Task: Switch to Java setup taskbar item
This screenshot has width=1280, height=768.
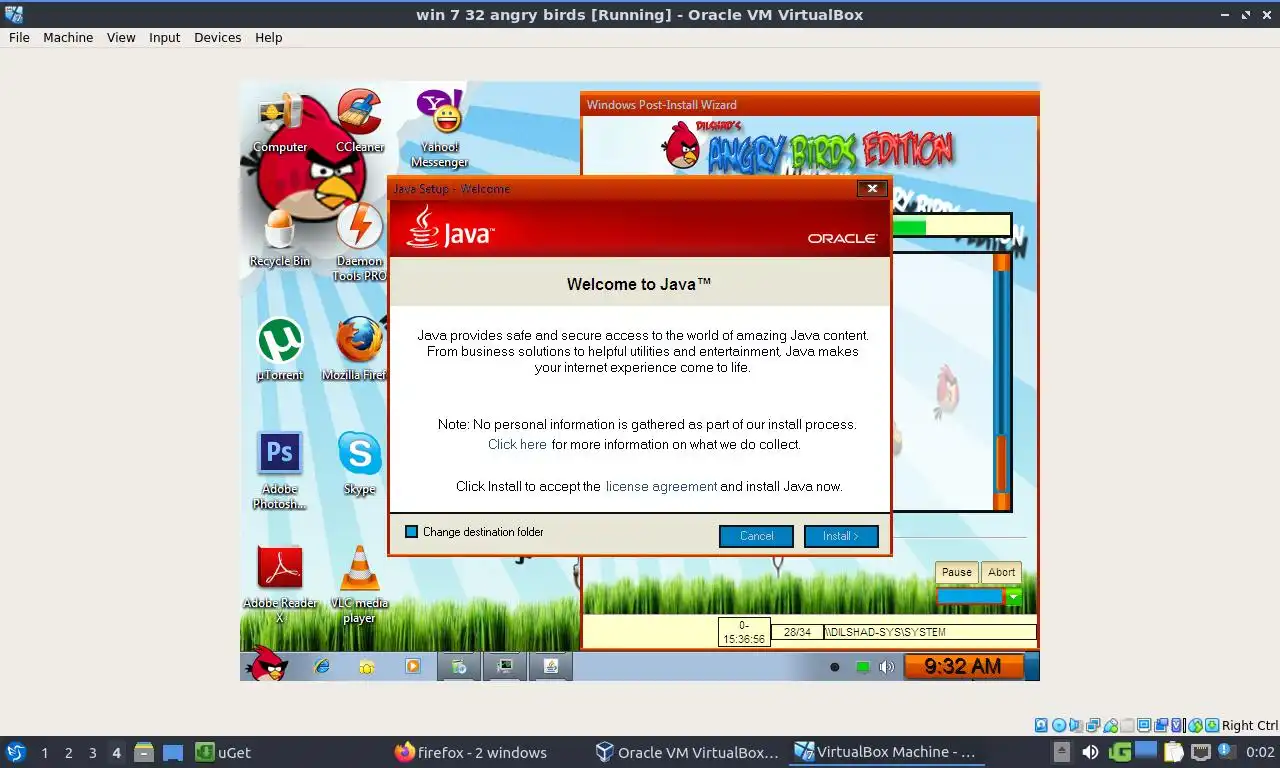Action: 550,666
